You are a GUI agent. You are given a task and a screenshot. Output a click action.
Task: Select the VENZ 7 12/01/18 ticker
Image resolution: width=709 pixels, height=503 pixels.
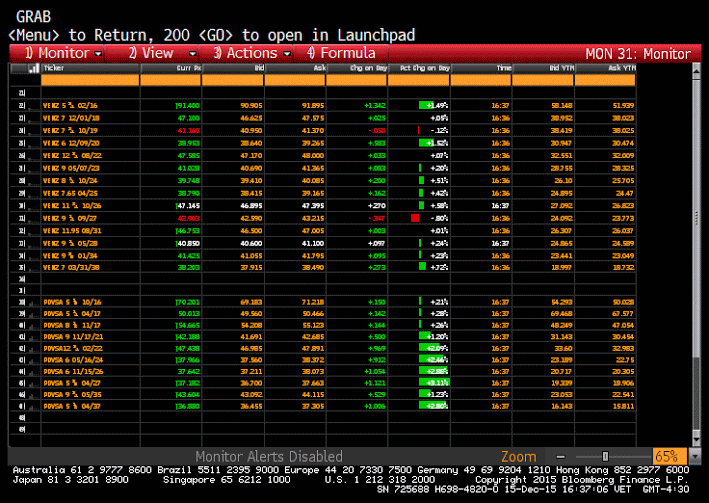pos(71,118)
